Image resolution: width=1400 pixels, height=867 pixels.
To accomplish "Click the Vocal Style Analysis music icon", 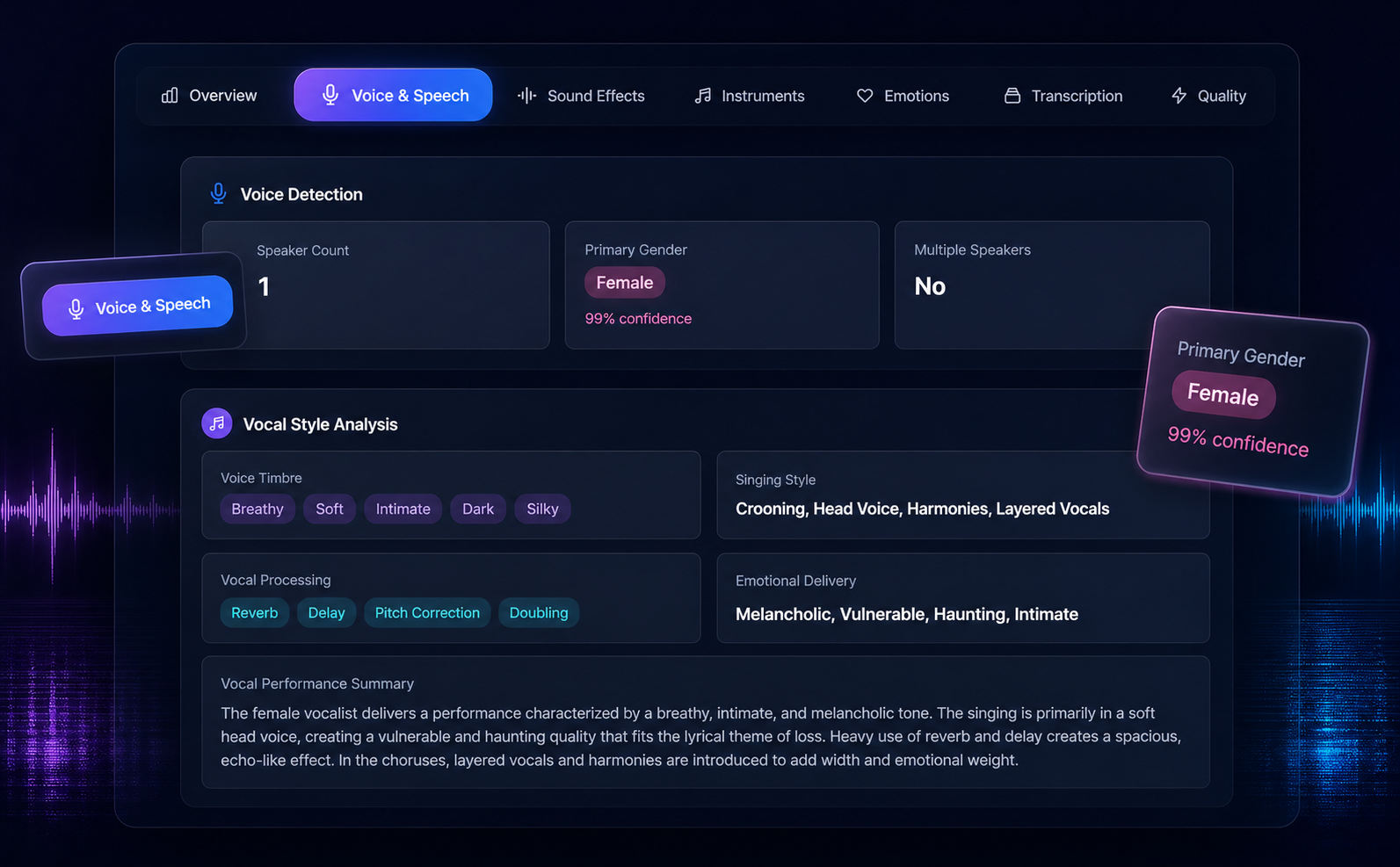I will [x=217, y=423].
